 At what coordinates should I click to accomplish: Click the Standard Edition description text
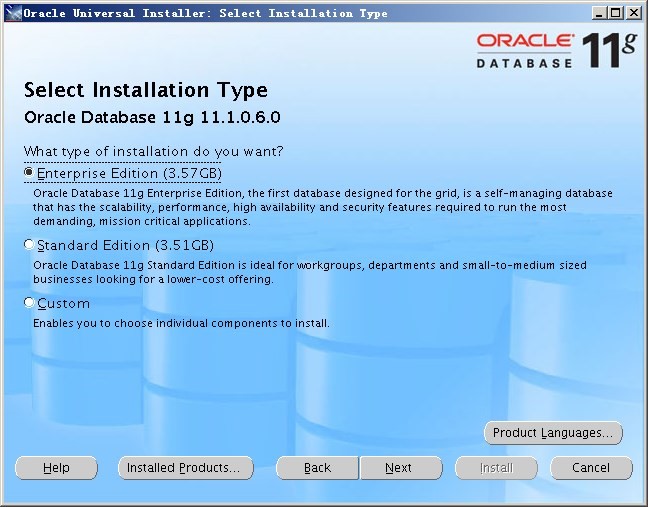[x=309, y=272]
